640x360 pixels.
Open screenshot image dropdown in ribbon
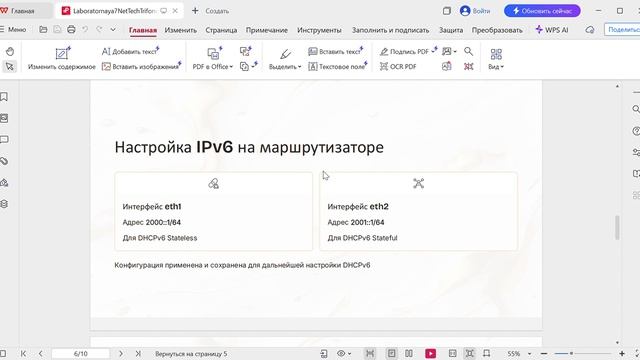[x=449, y=51]
